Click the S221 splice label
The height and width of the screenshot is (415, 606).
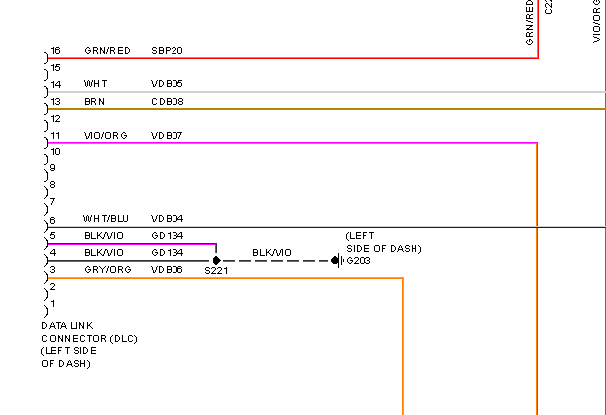point(216,271)
